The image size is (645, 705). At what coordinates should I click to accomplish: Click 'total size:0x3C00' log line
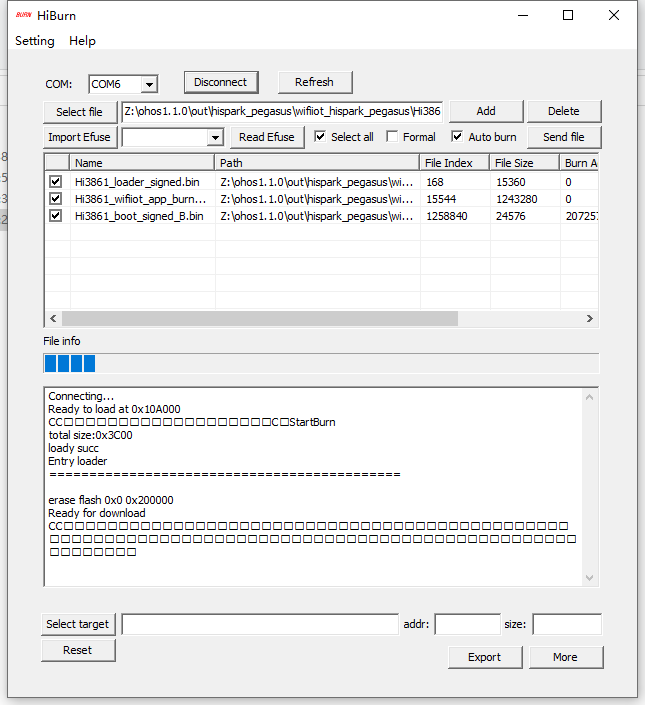point(90,435)
